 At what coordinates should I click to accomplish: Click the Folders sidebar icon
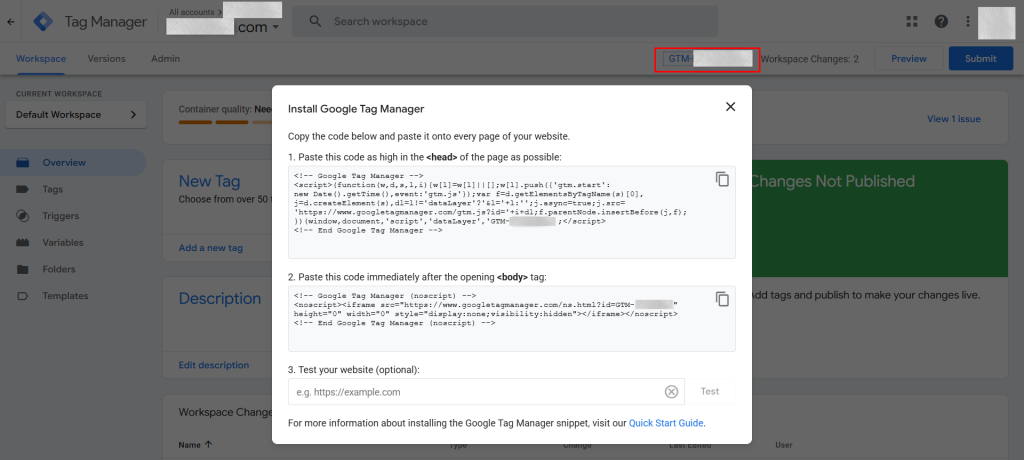point(23,269)
